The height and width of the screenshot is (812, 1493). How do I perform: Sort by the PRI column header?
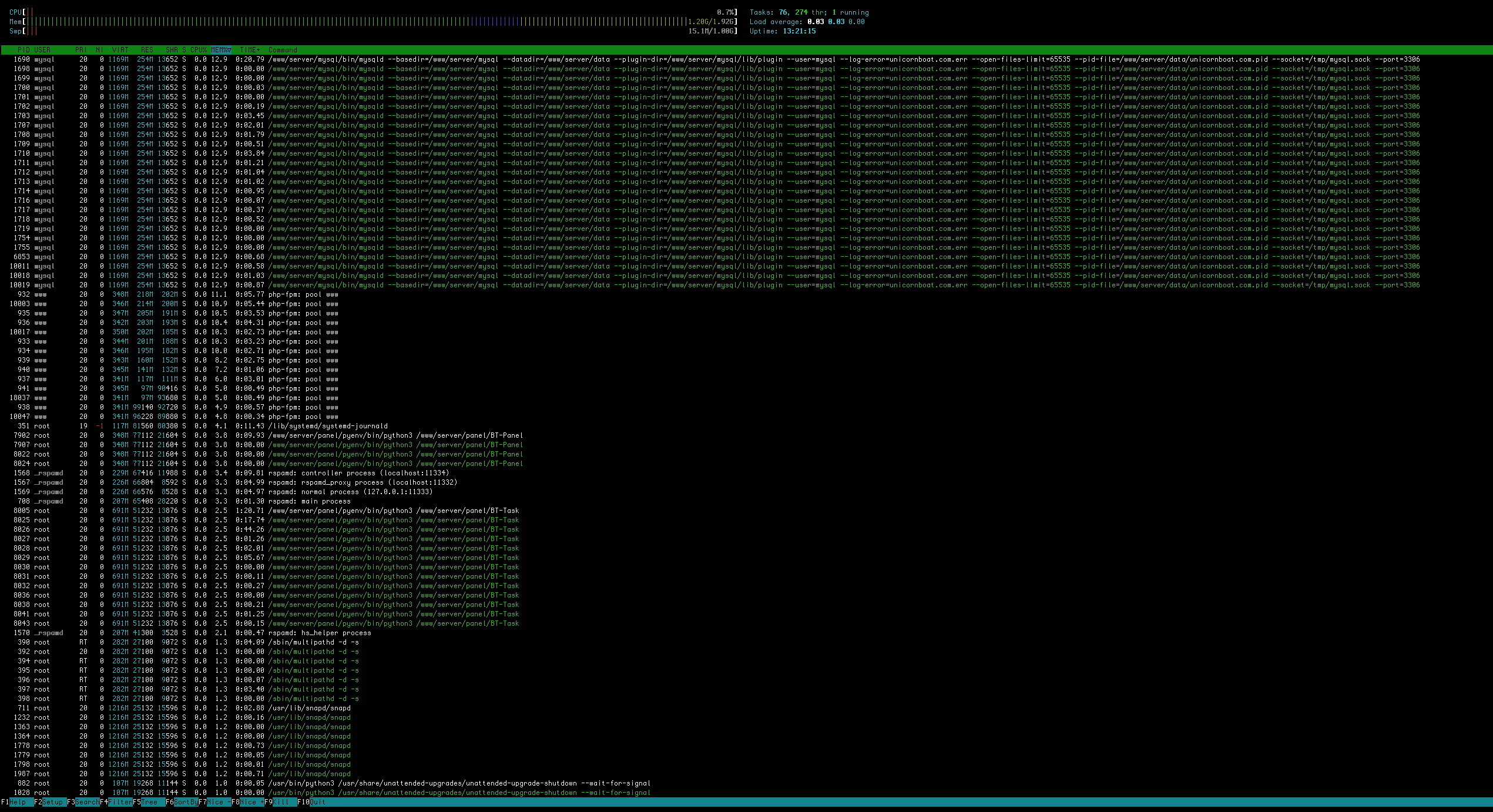[81, 50]
